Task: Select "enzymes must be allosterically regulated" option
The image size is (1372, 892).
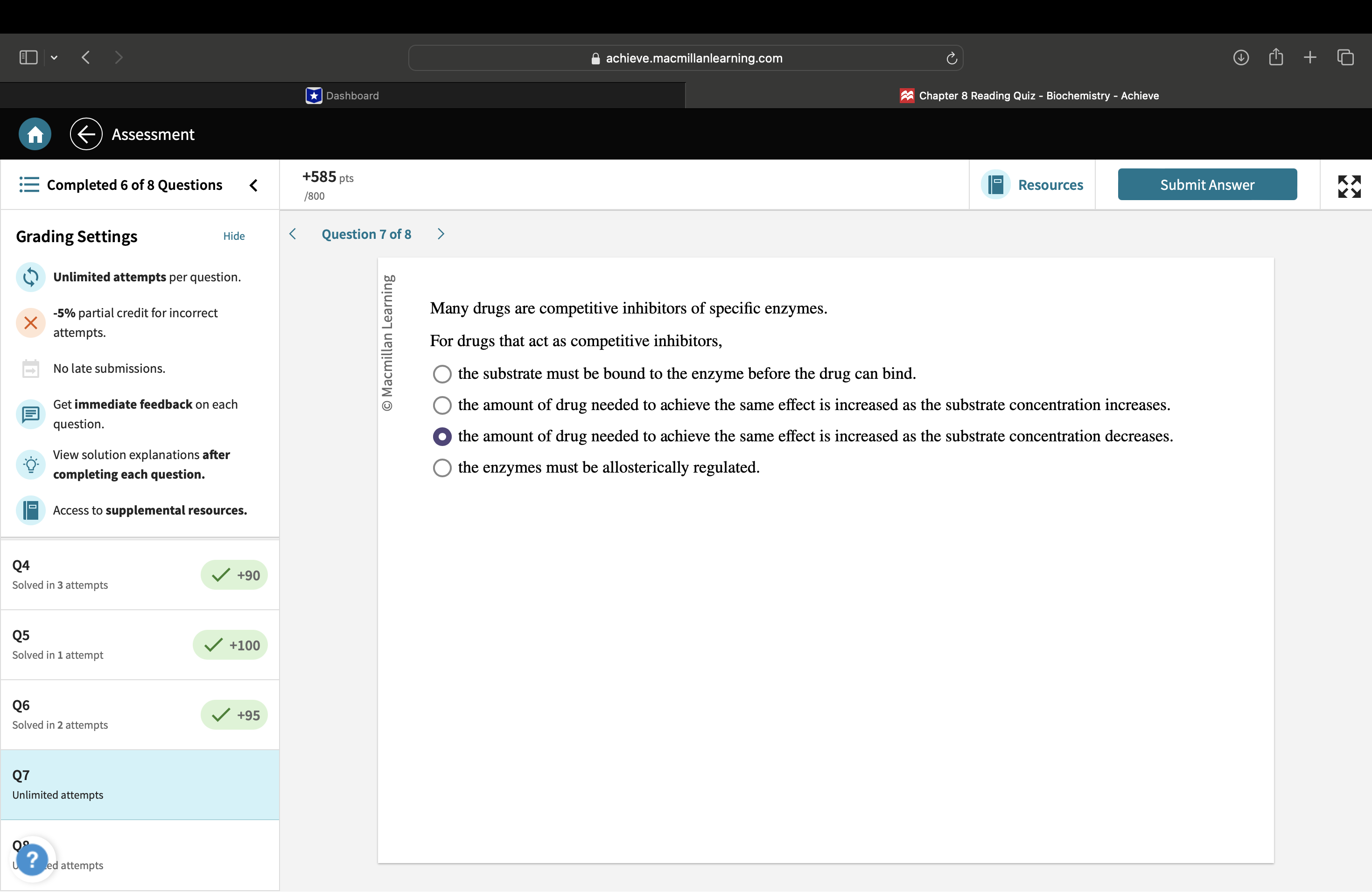Action: tap(442, 467)
